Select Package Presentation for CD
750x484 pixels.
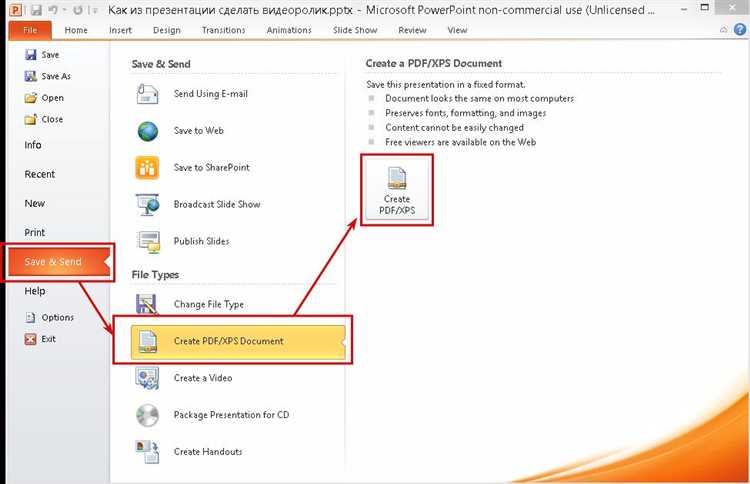click(x=230, y=415)
